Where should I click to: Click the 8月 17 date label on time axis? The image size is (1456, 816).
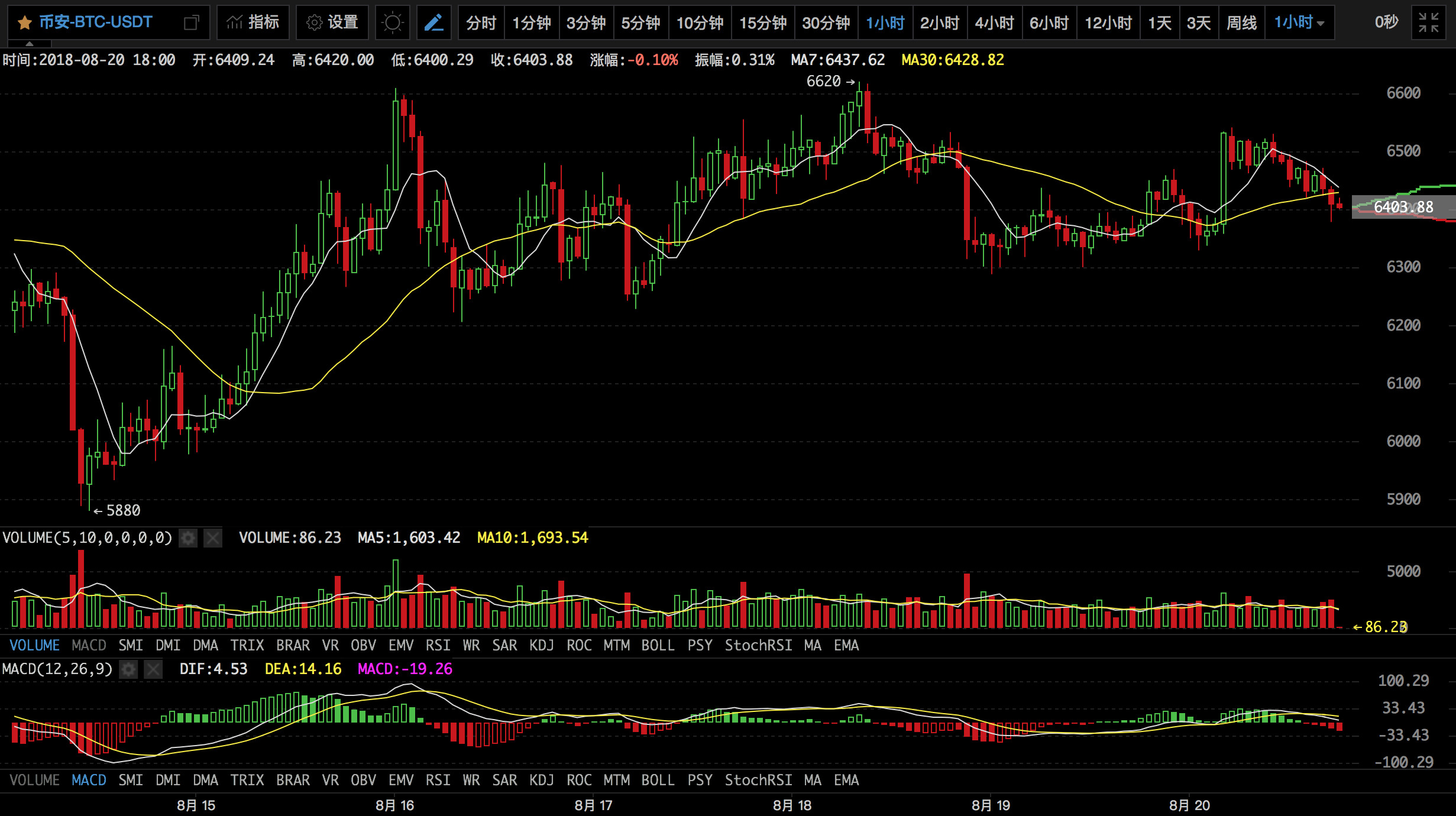pos(593,805)
